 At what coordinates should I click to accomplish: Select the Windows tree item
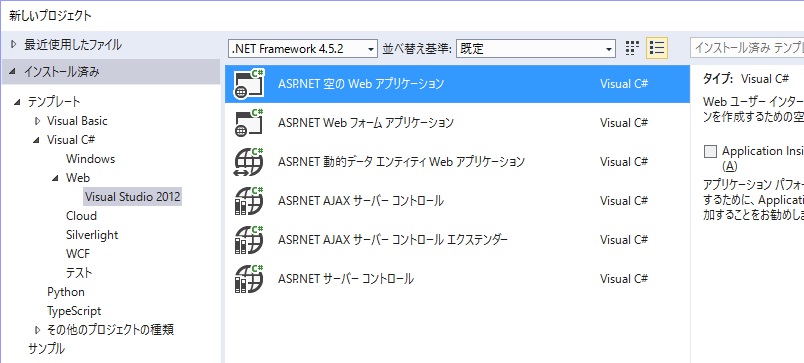(90, 159)
